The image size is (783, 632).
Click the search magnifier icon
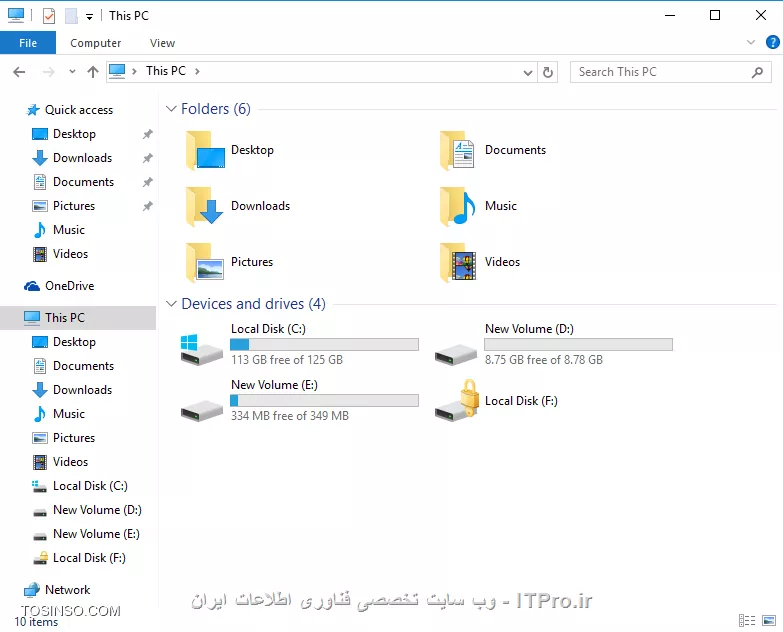[x=758, y=72]
